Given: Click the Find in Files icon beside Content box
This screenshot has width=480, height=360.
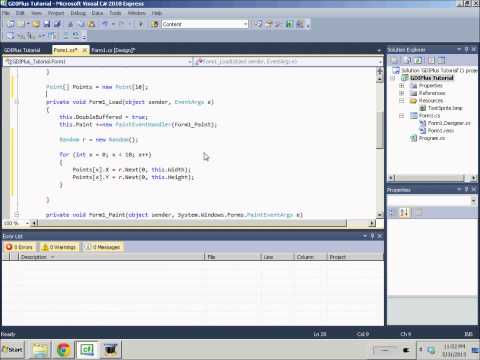Looking at the screenshot, I should 155,24.
